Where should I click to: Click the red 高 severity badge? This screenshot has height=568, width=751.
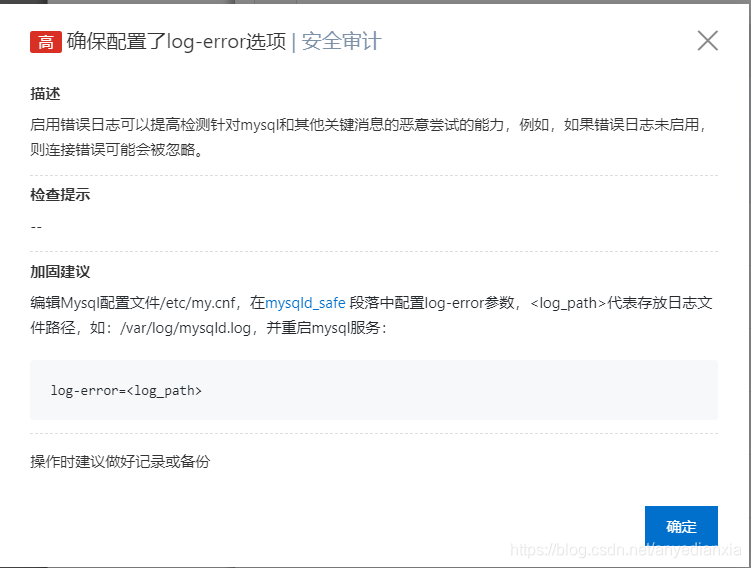(46, 42)
